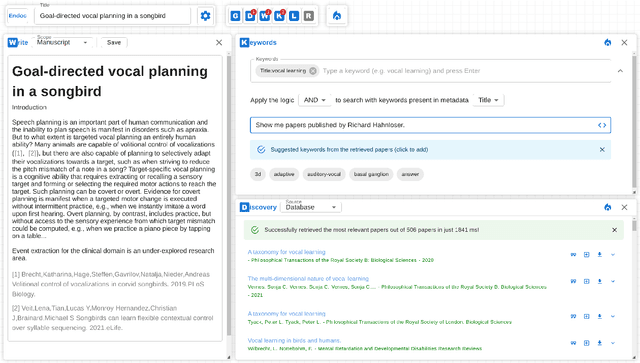Download the Tyack 'A taxonomy for vocal learning' paper

600,316
